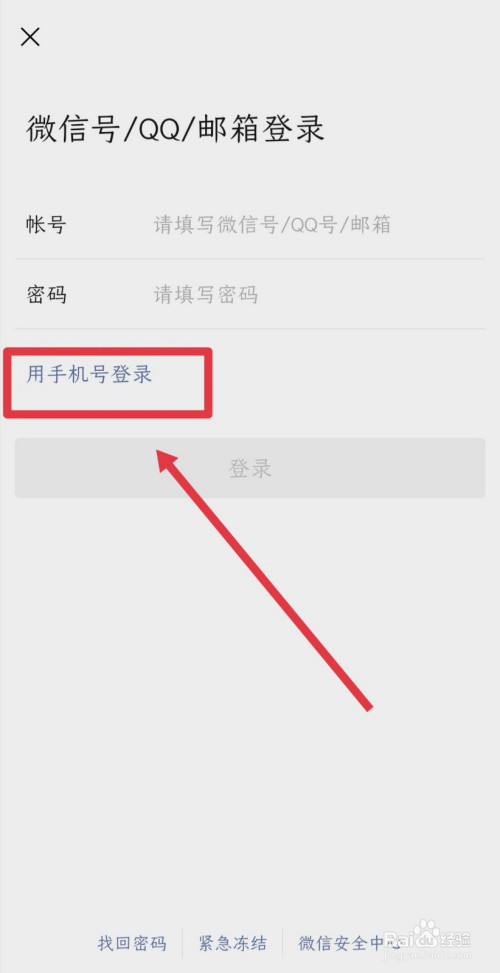Screen dimensions: 500x973
Task: Click the separator between 紧急冻结 and 微信安全中心
Action: [283, 944]
